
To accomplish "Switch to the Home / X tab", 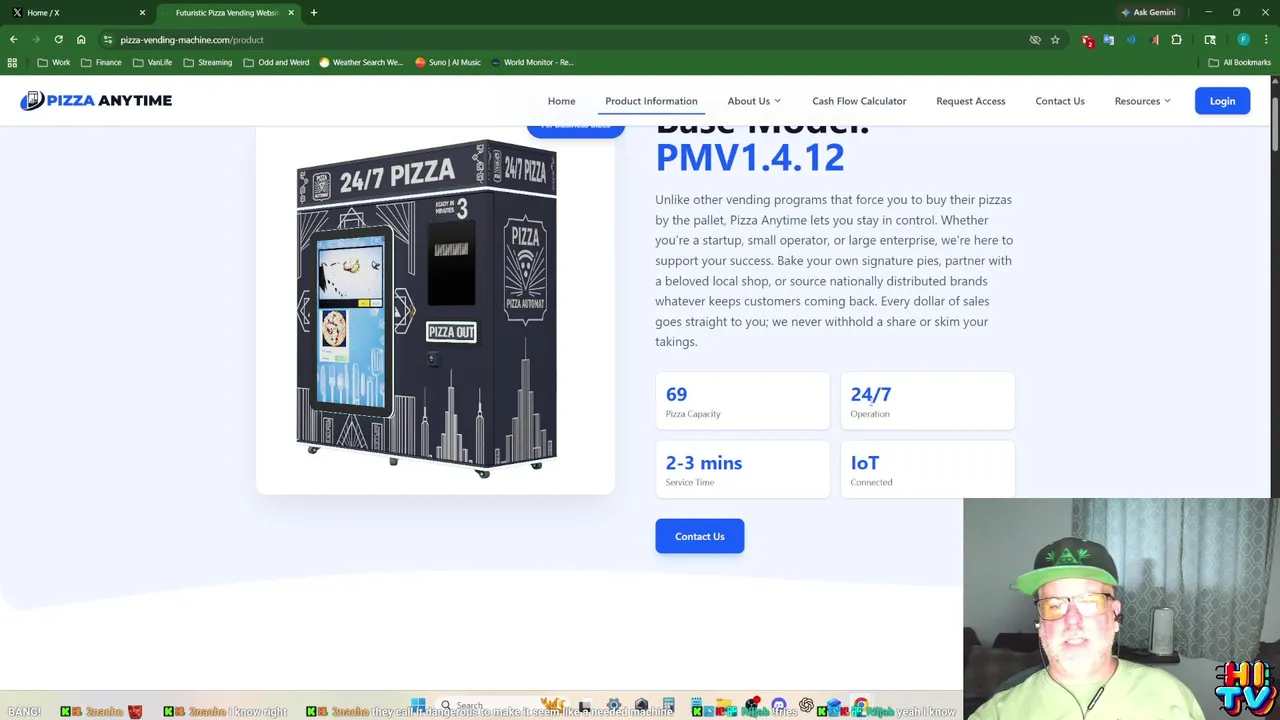I will tap(78, 12).
